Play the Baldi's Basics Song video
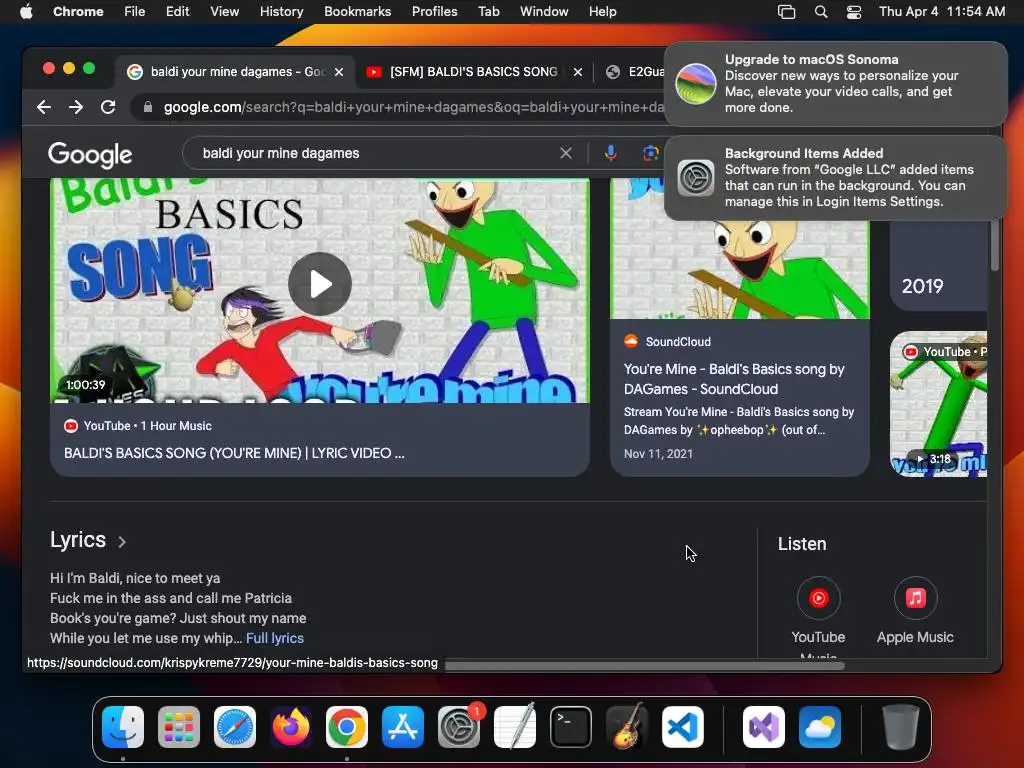 pos(320,283)
